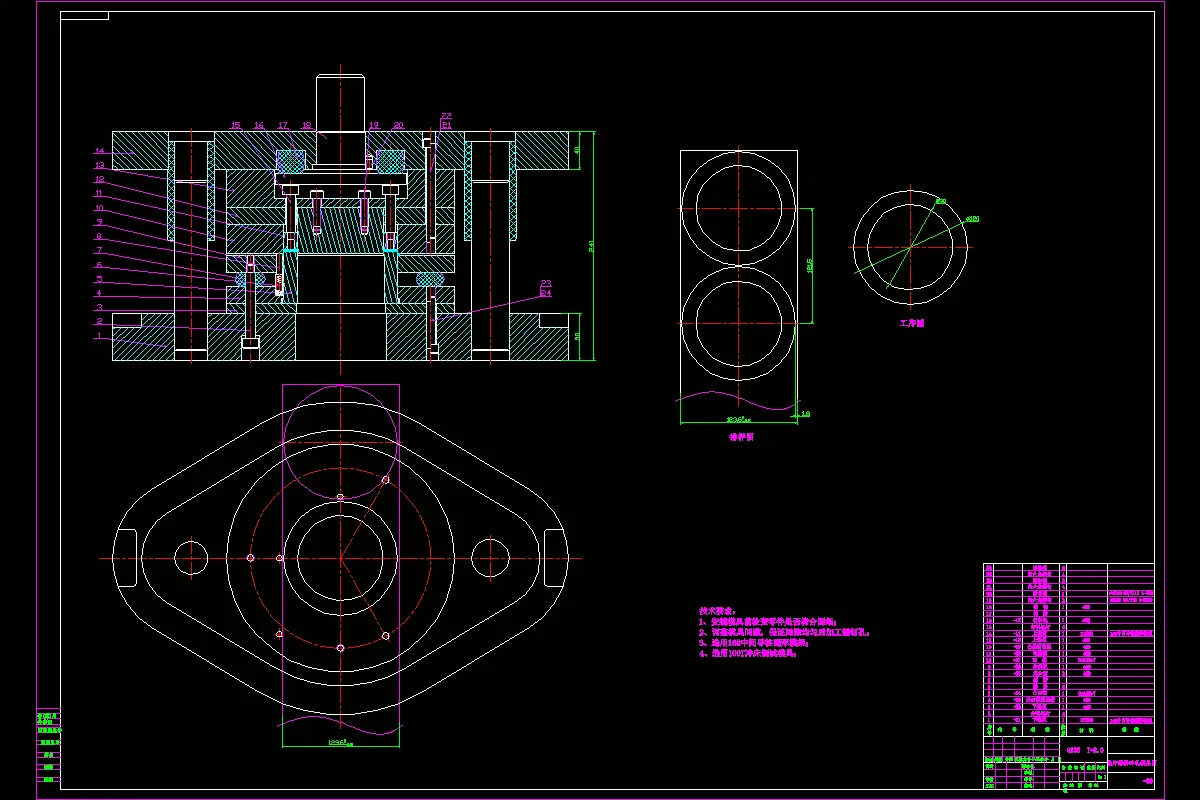This screenshot has width=1200, height=800.
Task: Pick the right guide pillar hole in plan view
Action: (490, 557)
